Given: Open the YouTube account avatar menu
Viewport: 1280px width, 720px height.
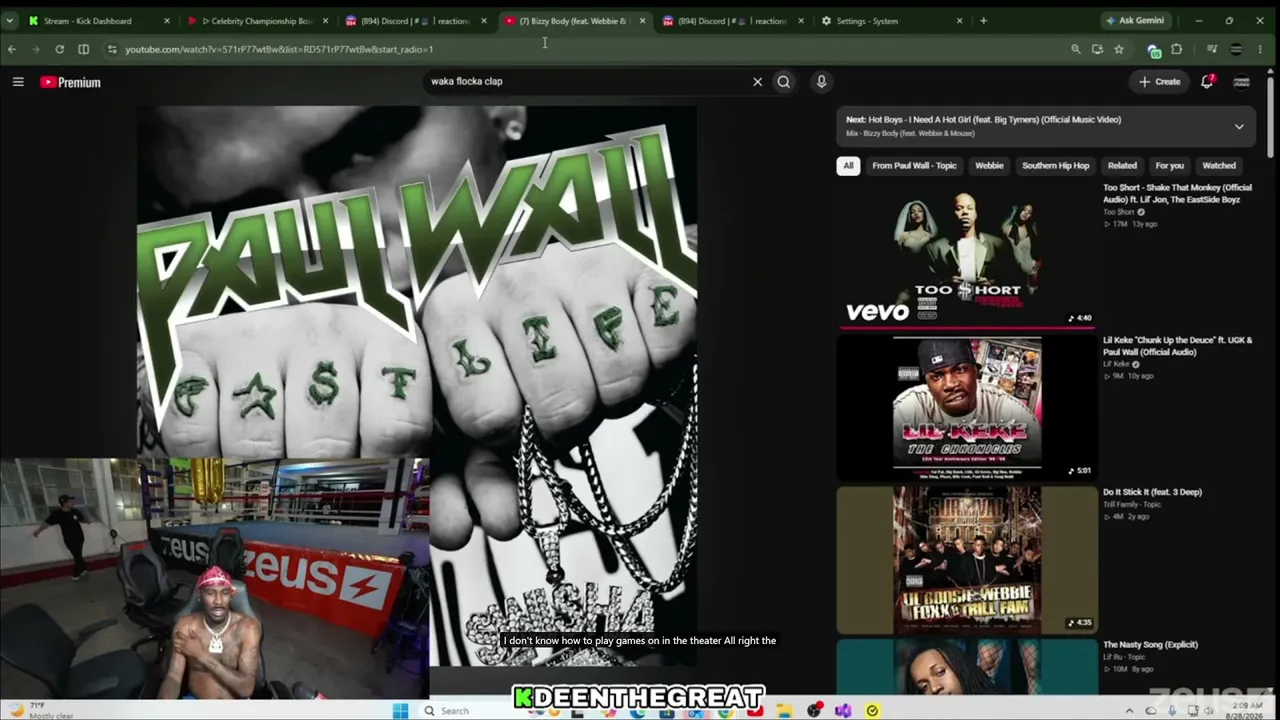Looking at the screenshot, I should click(x=1242, y=82).
